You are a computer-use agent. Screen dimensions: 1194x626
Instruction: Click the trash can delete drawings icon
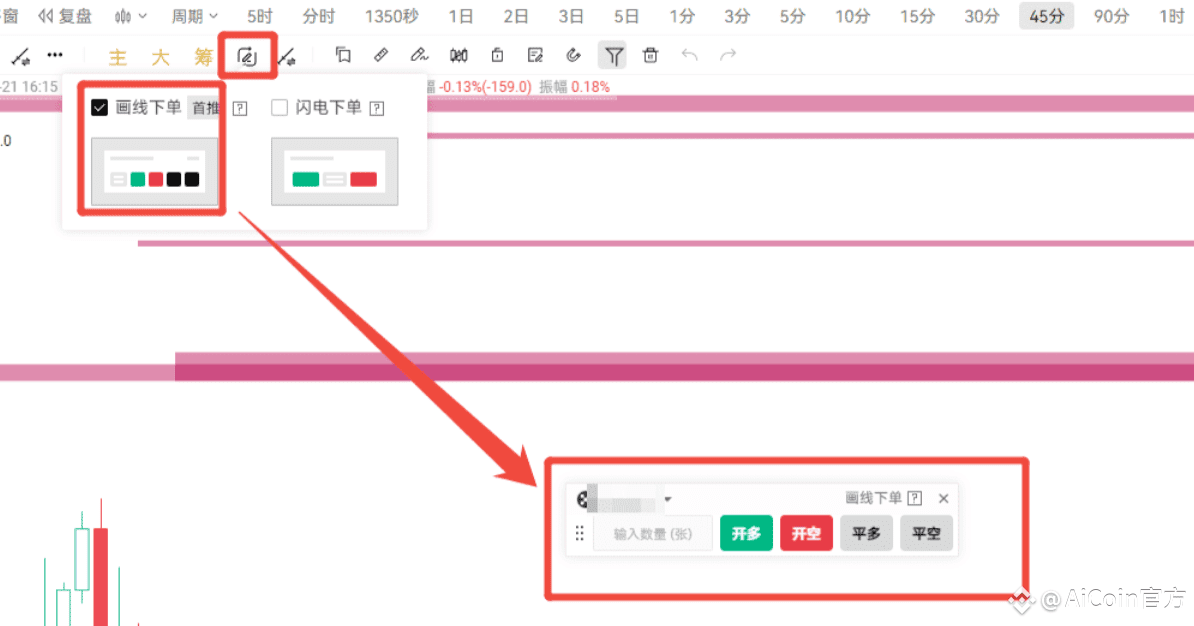pyautogui.click(x=650, y=55)
